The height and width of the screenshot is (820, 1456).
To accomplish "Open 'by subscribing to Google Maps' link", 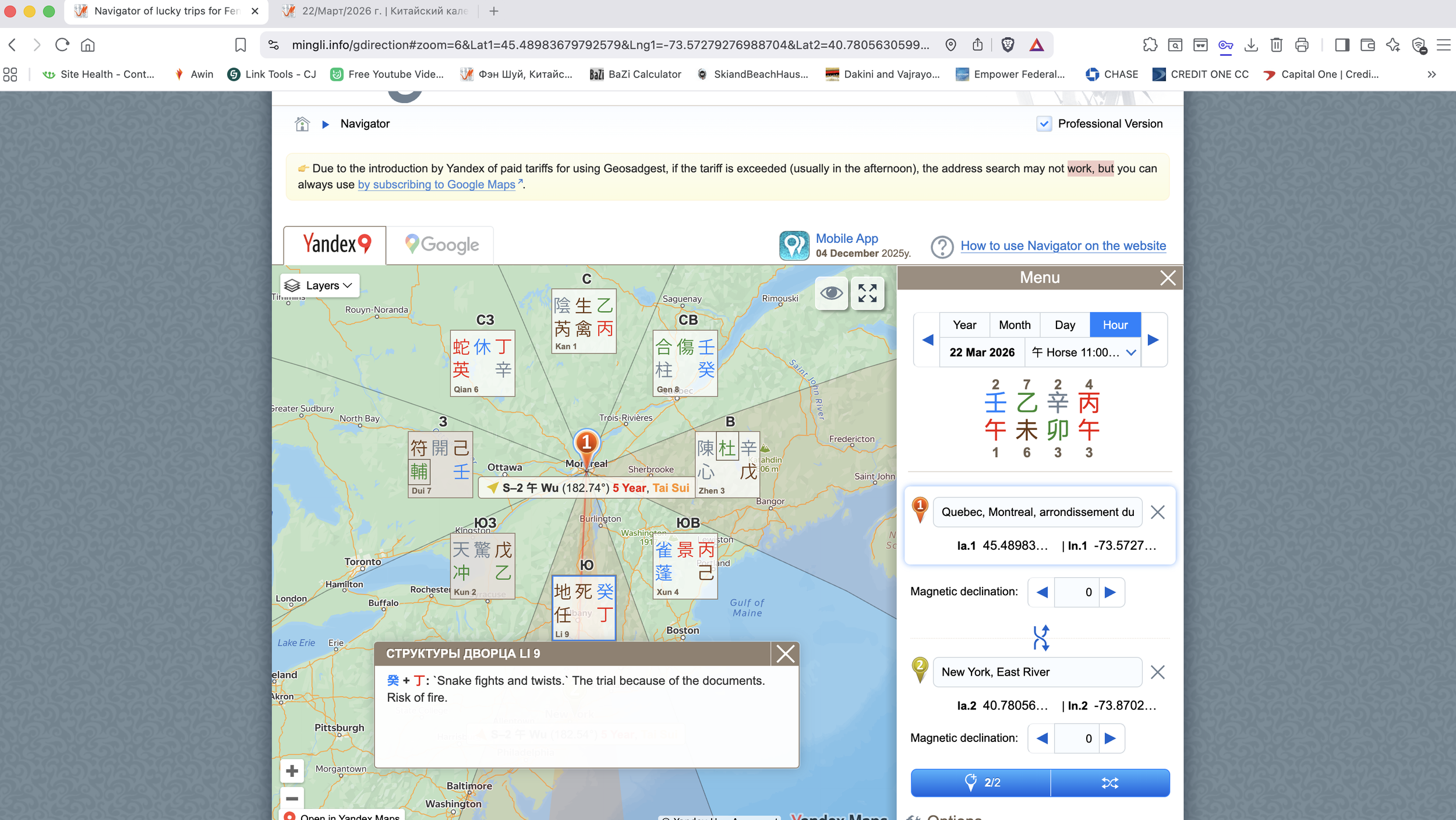I will pyautogui.click(x=436, y=185).
